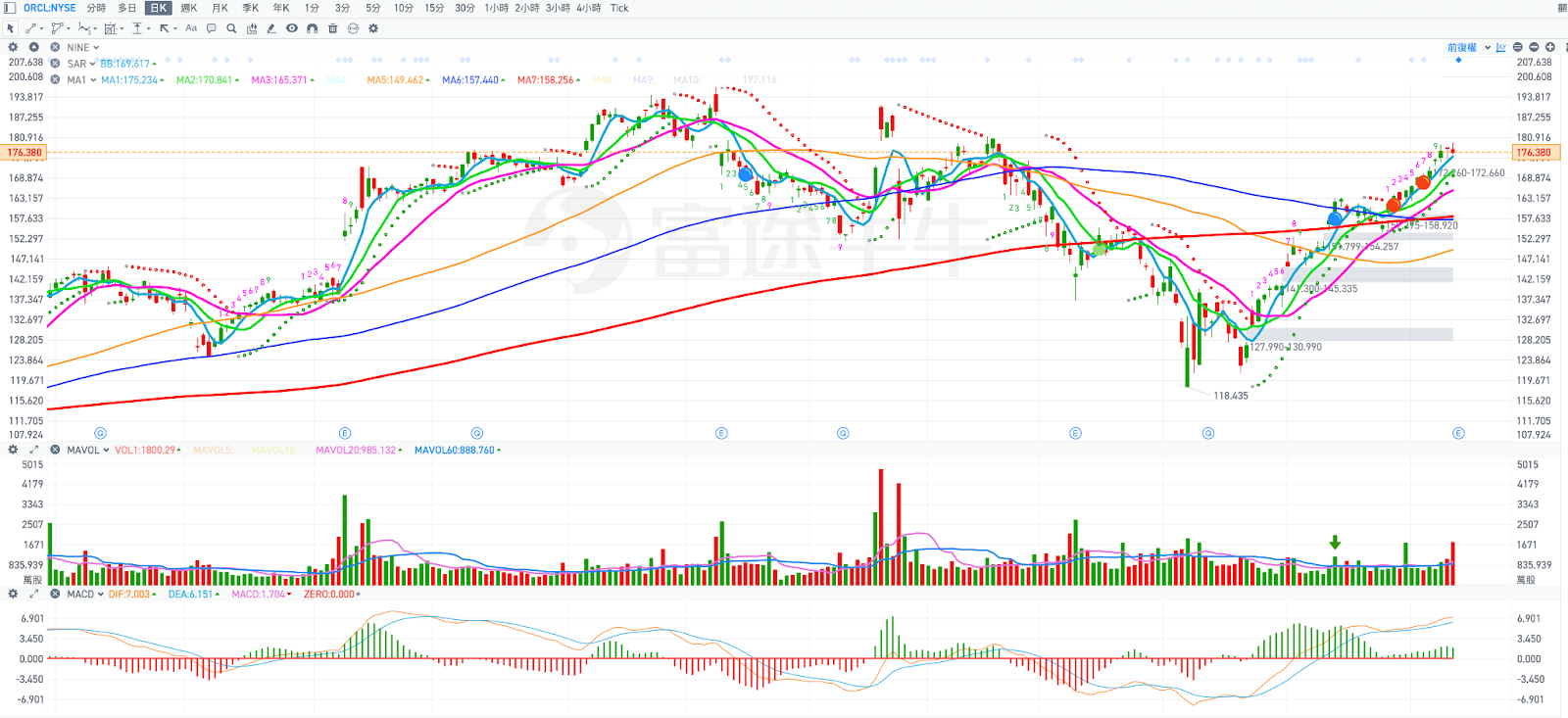Screen dimensions: 1568x718
Task: Open drawing toolbar settings gear
Action: [373, 28]
